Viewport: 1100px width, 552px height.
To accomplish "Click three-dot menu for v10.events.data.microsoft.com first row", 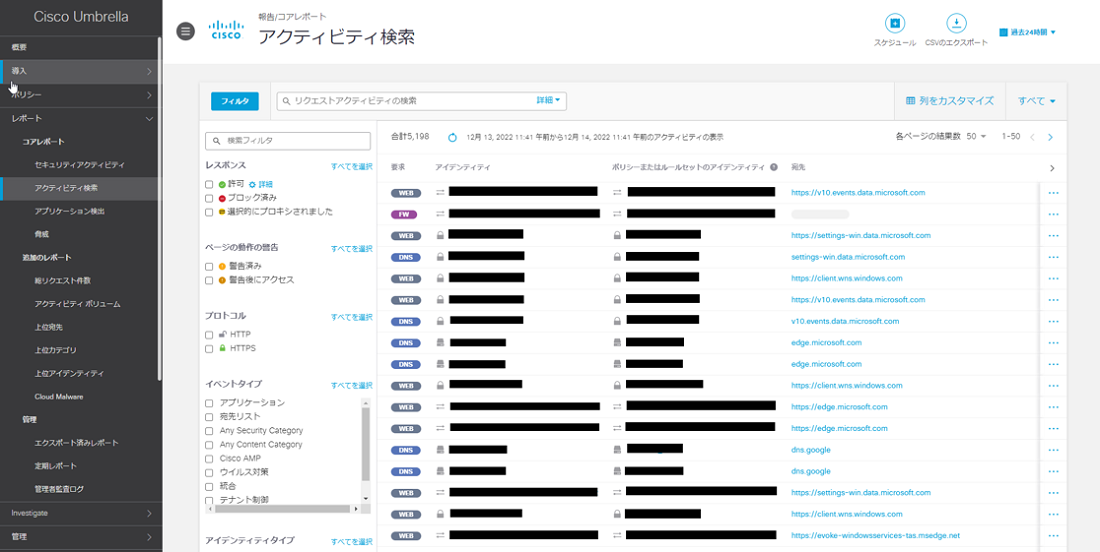I will pyautogui.click(x=1053, y=192).
